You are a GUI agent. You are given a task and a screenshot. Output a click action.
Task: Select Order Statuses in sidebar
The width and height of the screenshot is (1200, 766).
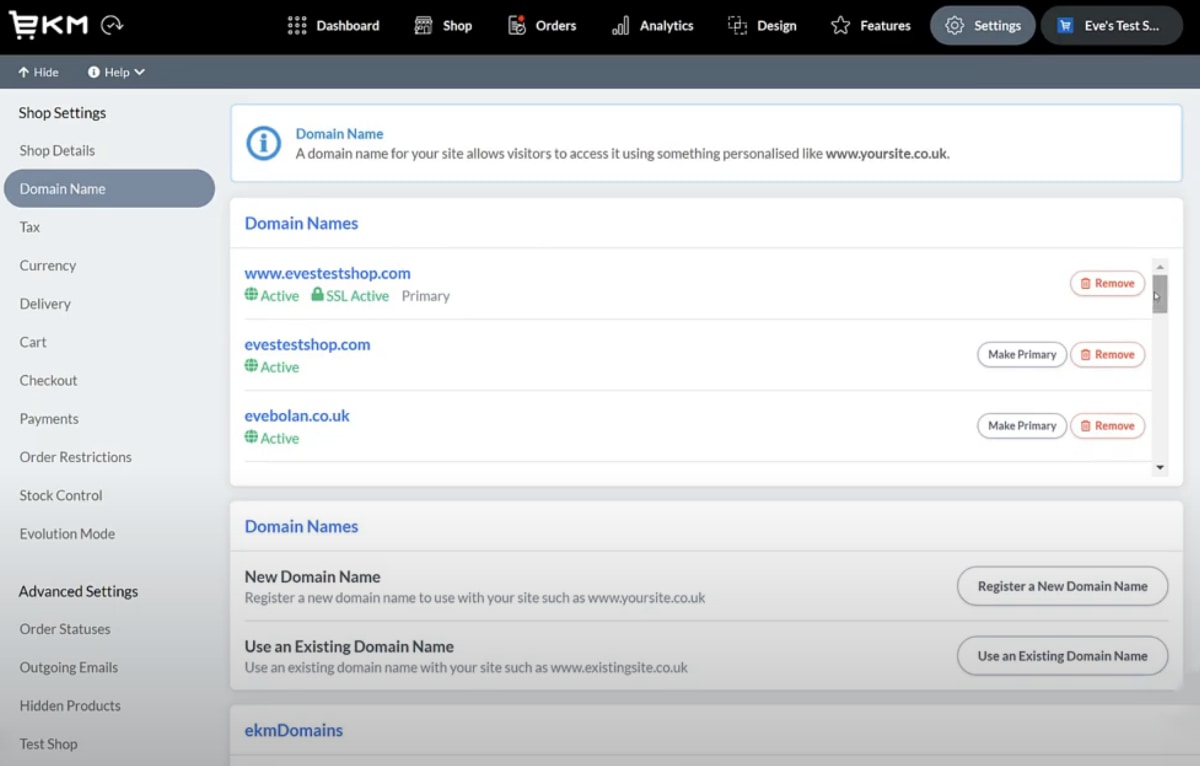65,629
